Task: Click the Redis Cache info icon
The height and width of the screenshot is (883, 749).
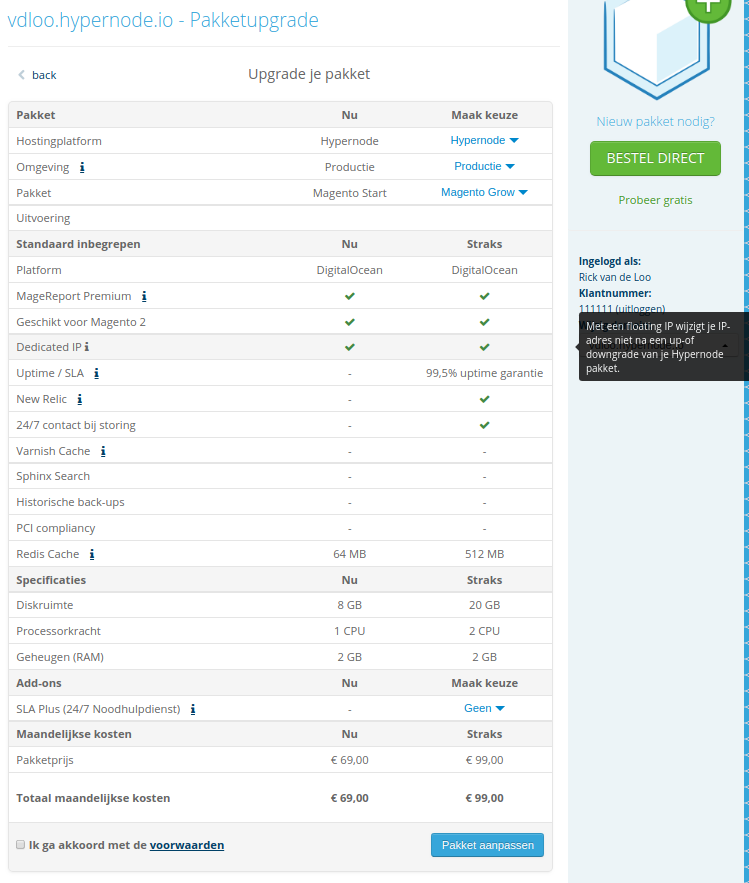Action: click(92, 554)
